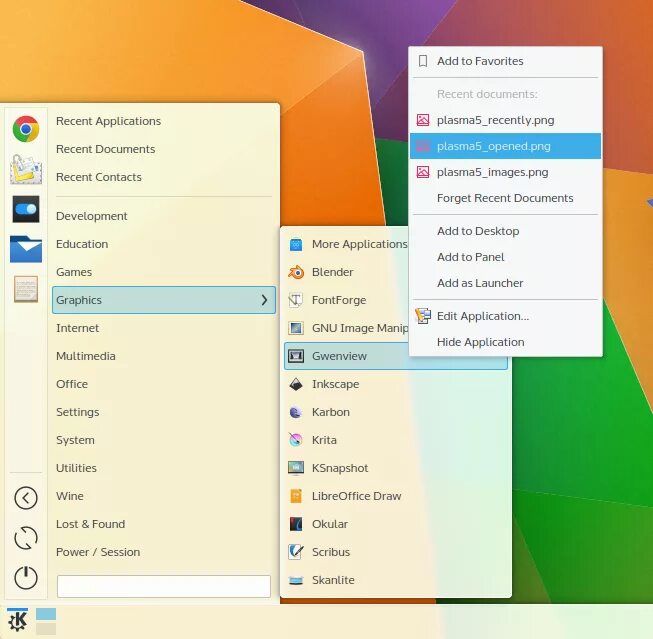
Task: Open the Internet category
Action: coord(164,328)
